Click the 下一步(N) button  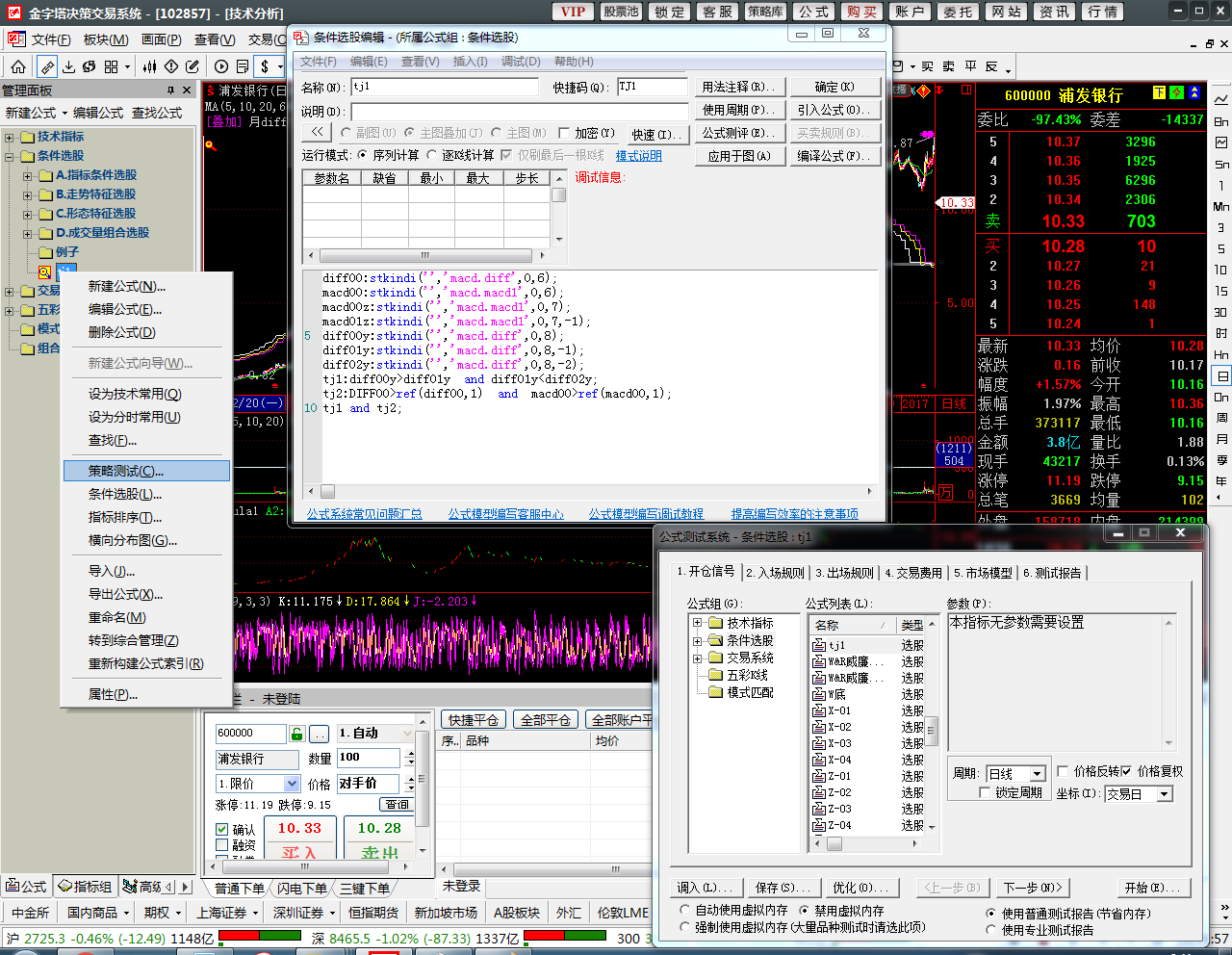[1033, 888]
